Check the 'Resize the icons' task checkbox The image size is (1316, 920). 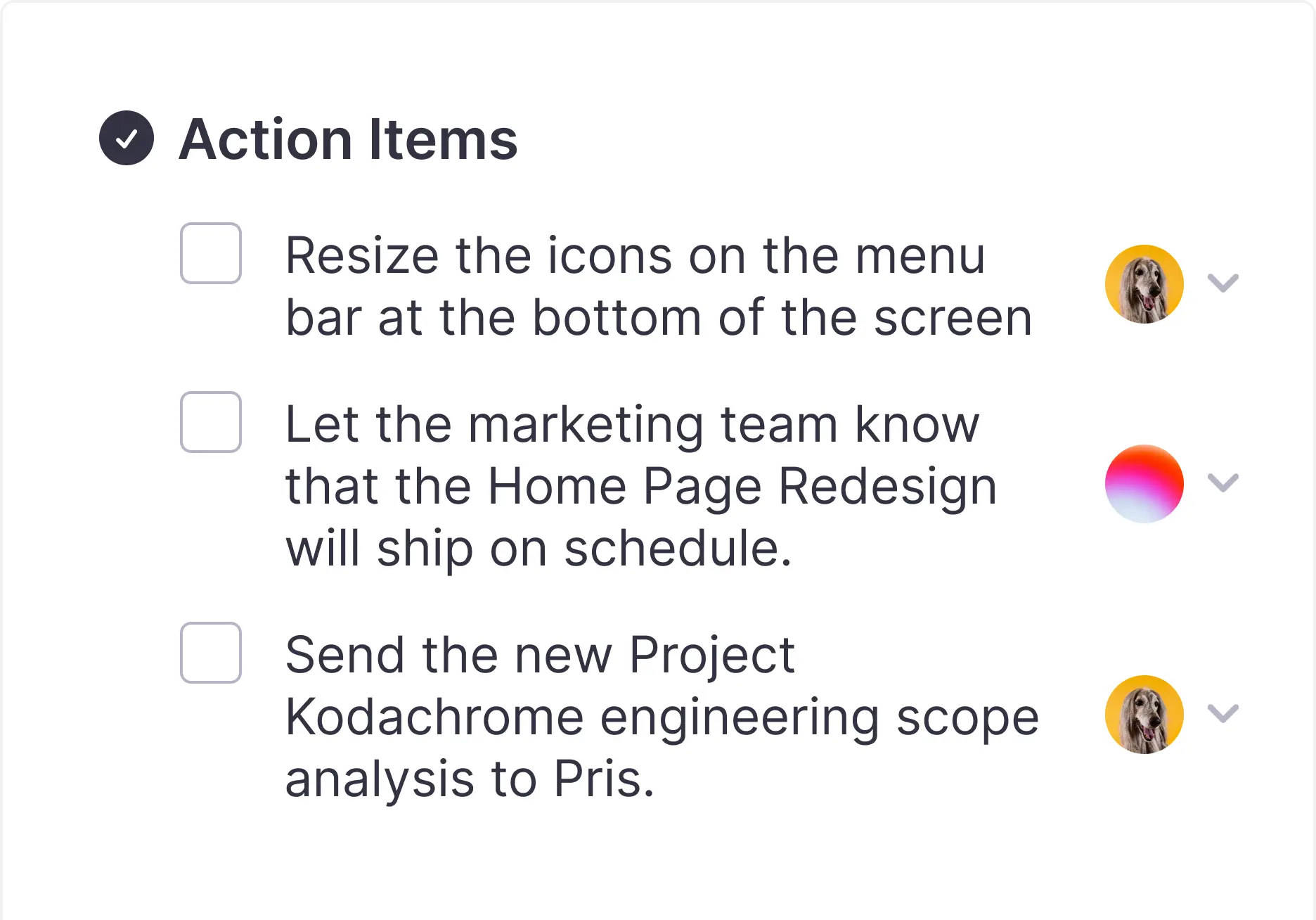coord(211,253)
